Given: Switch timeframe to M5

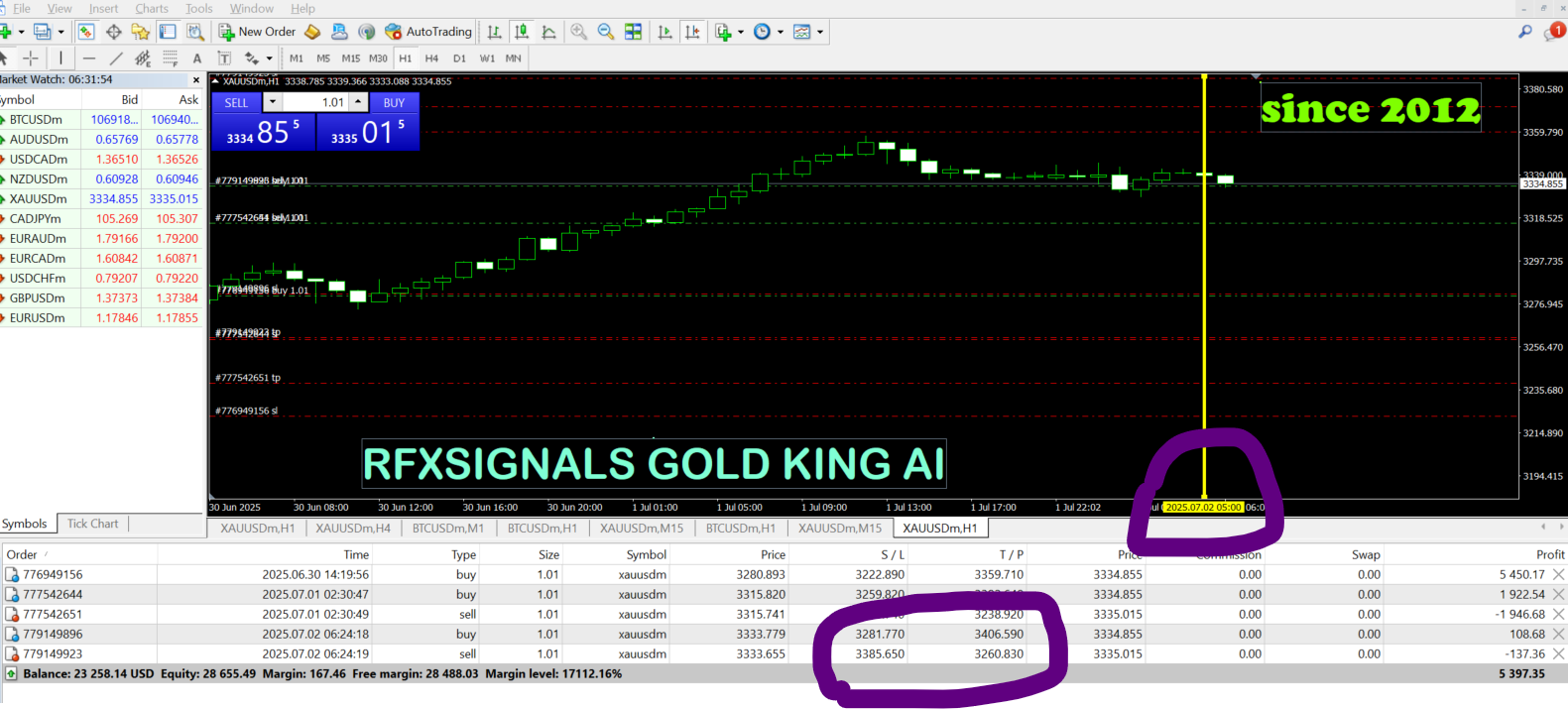Looking at the screenshot, I should (x=323, y=59).
